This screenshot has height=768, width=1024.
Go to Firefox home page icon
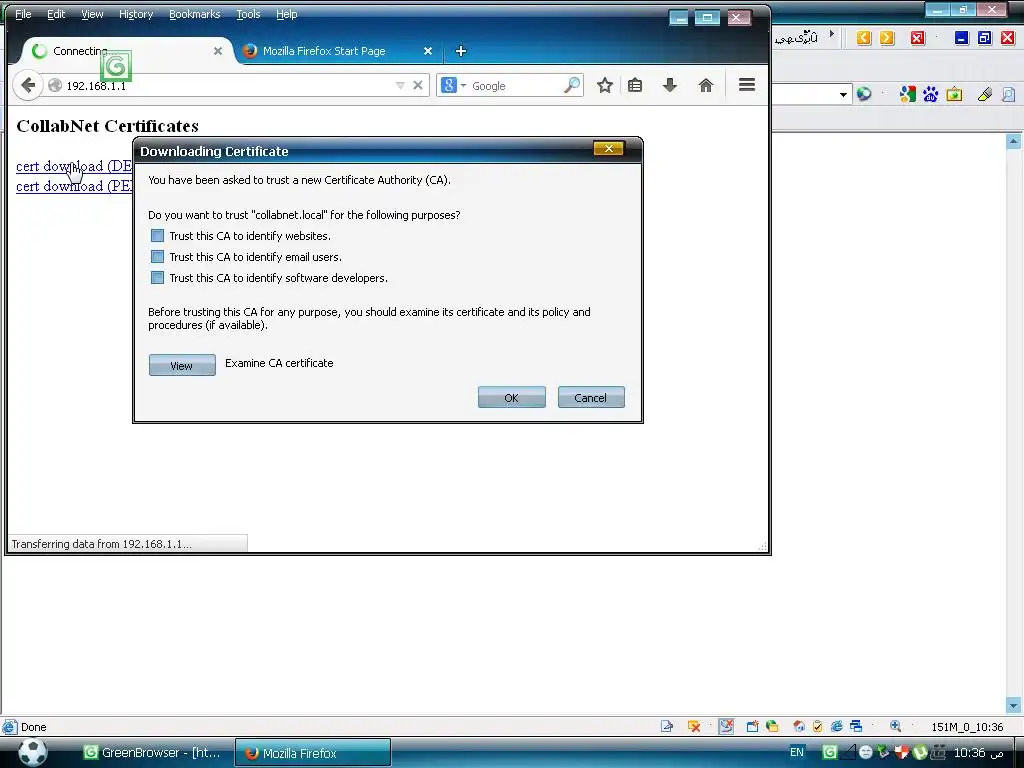coord(706,85)
